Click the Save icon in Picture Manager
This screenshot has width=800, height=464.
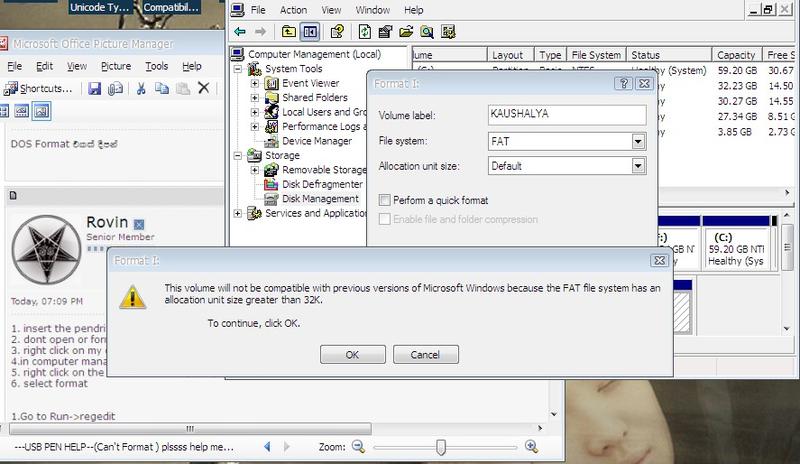pyautogui.click(x=94, y=88)
